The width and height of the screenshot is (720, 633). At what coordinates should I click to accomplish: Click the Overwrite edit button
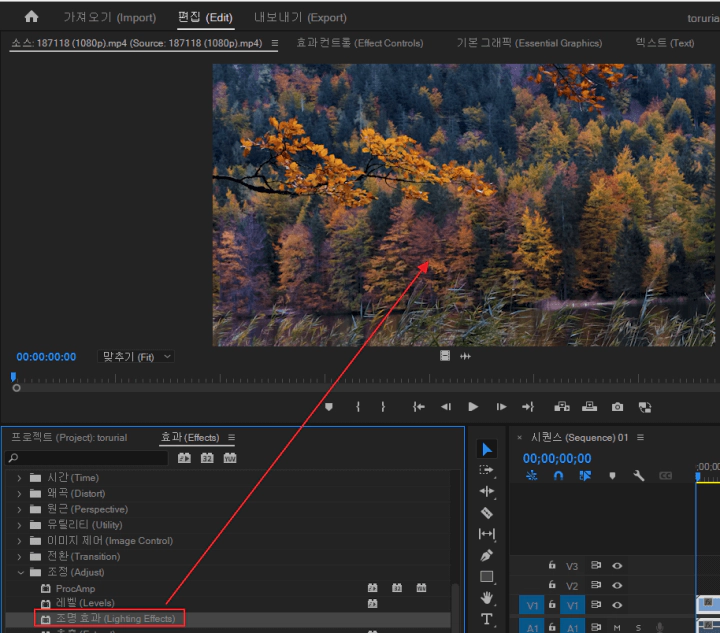589,407
